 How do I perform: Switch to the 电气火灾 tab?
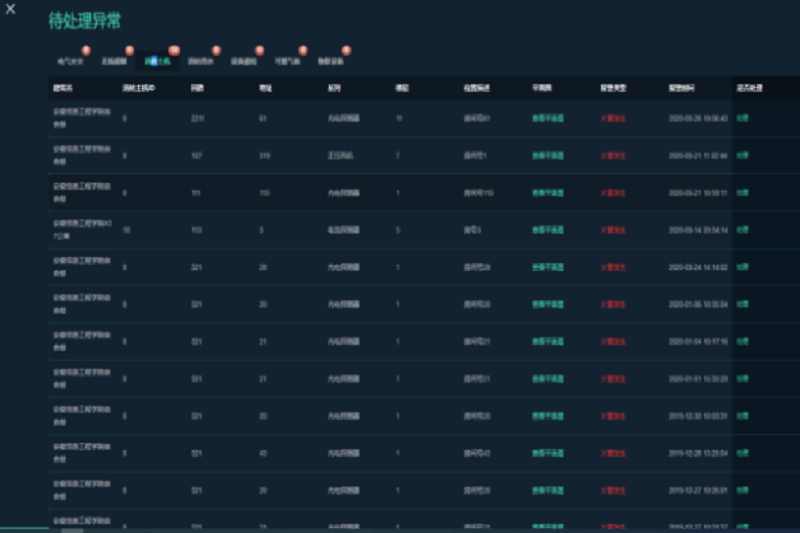point(71,61)
